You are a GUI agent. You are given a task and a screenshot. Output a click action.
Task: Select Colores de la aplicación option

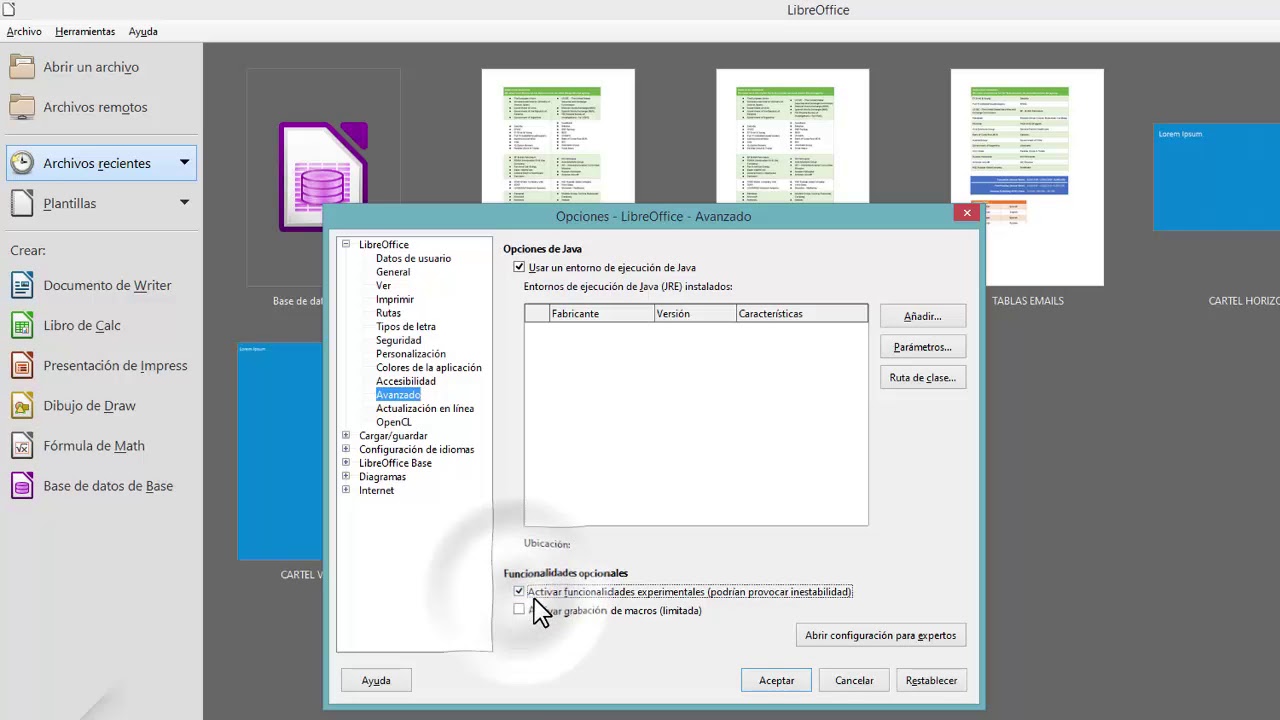click(429, 367)
